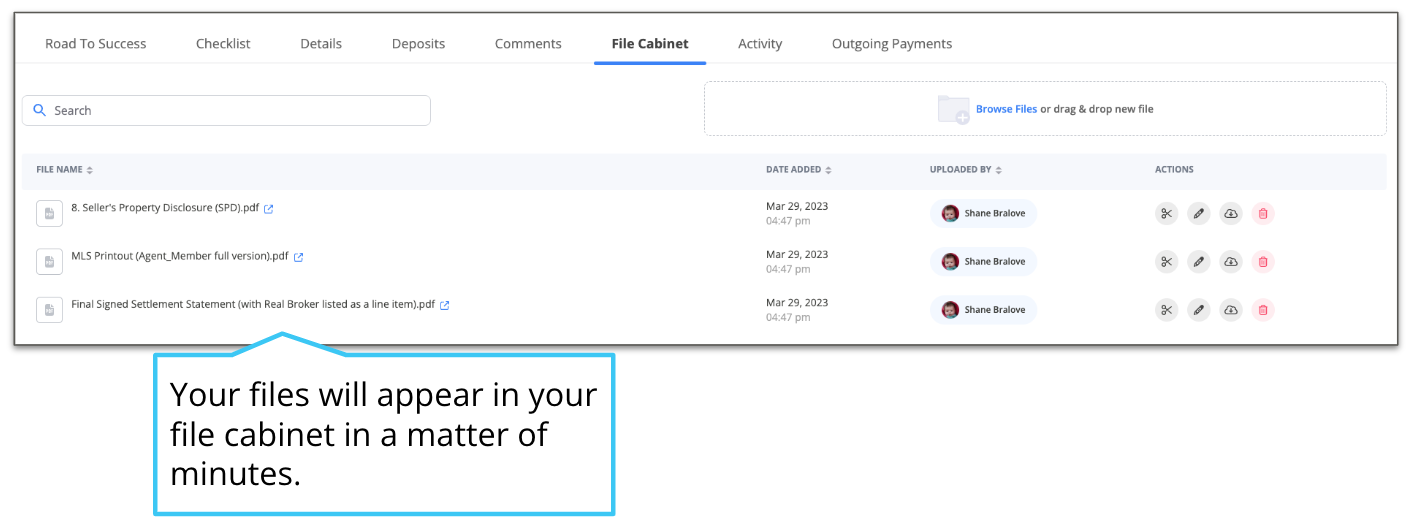
Task: Click the document icon beside Final Signed Settlement Statement
Action: tap(49, 310)
